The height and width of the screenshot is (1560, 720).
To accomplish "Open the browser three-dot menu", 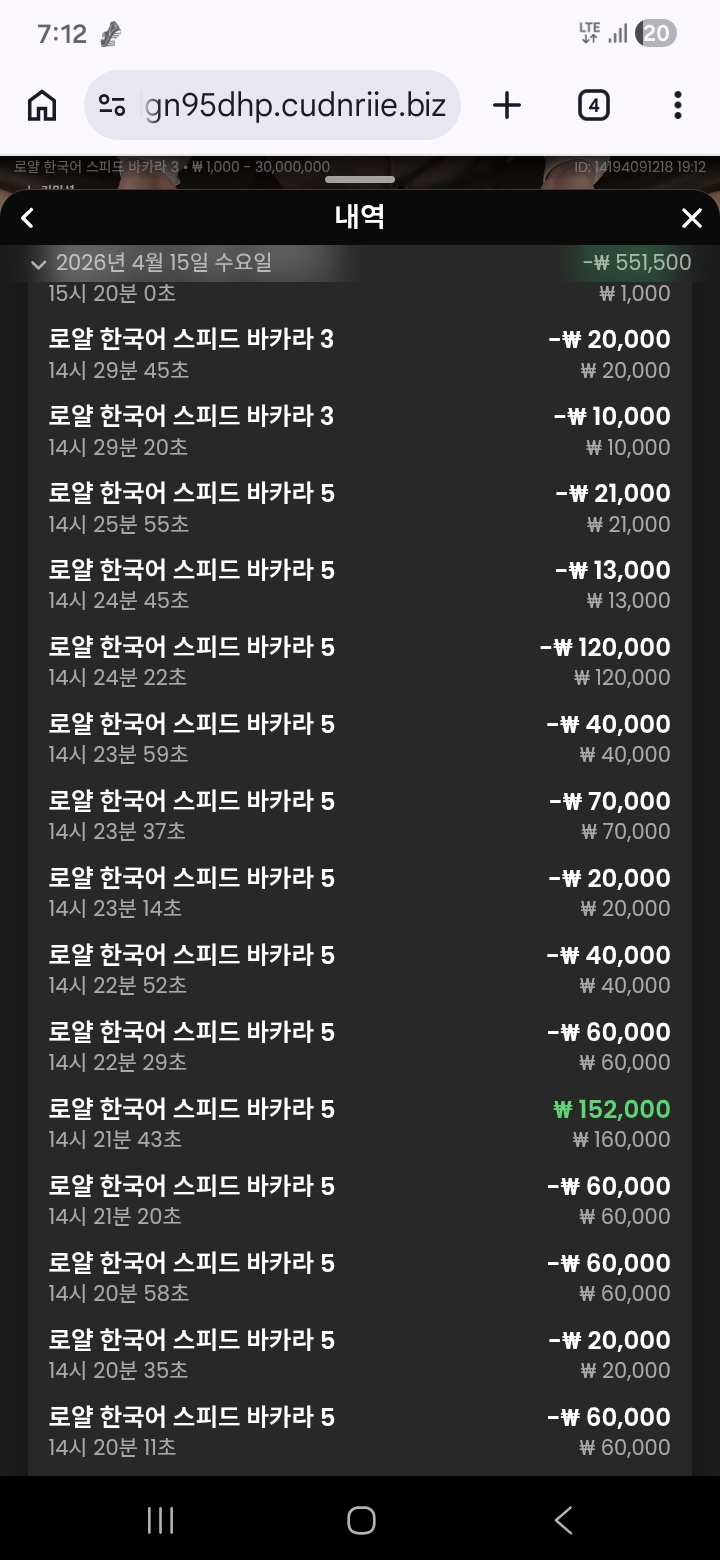I will coord(677,105).
